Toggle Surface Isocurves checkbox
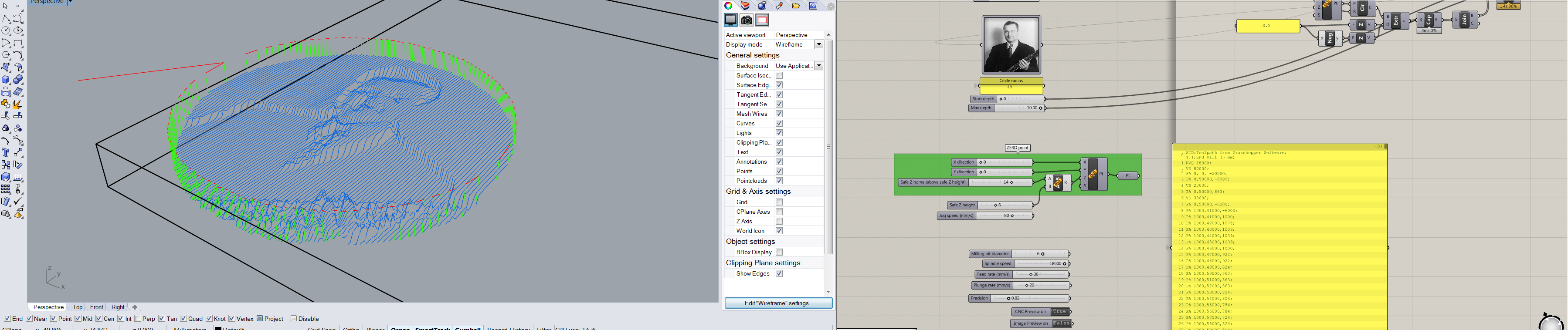This screenshot has width=1568, height=330. click(778, 75)
